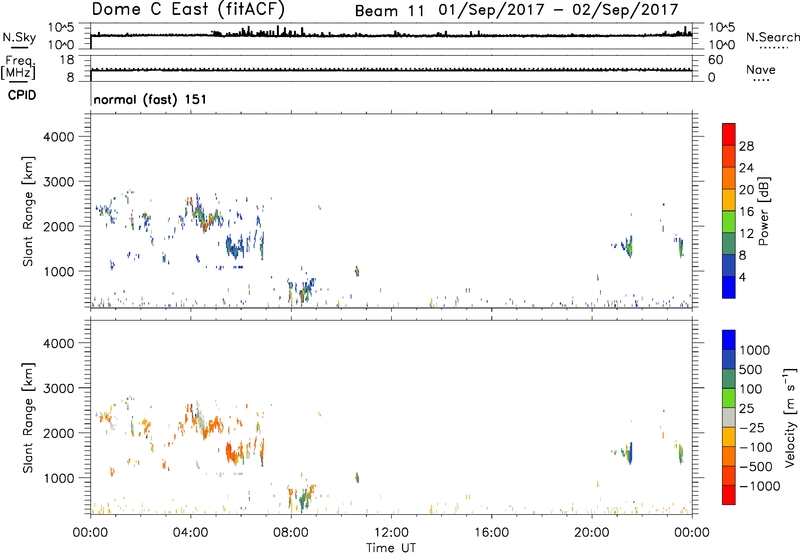Click the frequency trace in the Freq. strip
This screenshot has width=800, height=554.
point(391,70)
